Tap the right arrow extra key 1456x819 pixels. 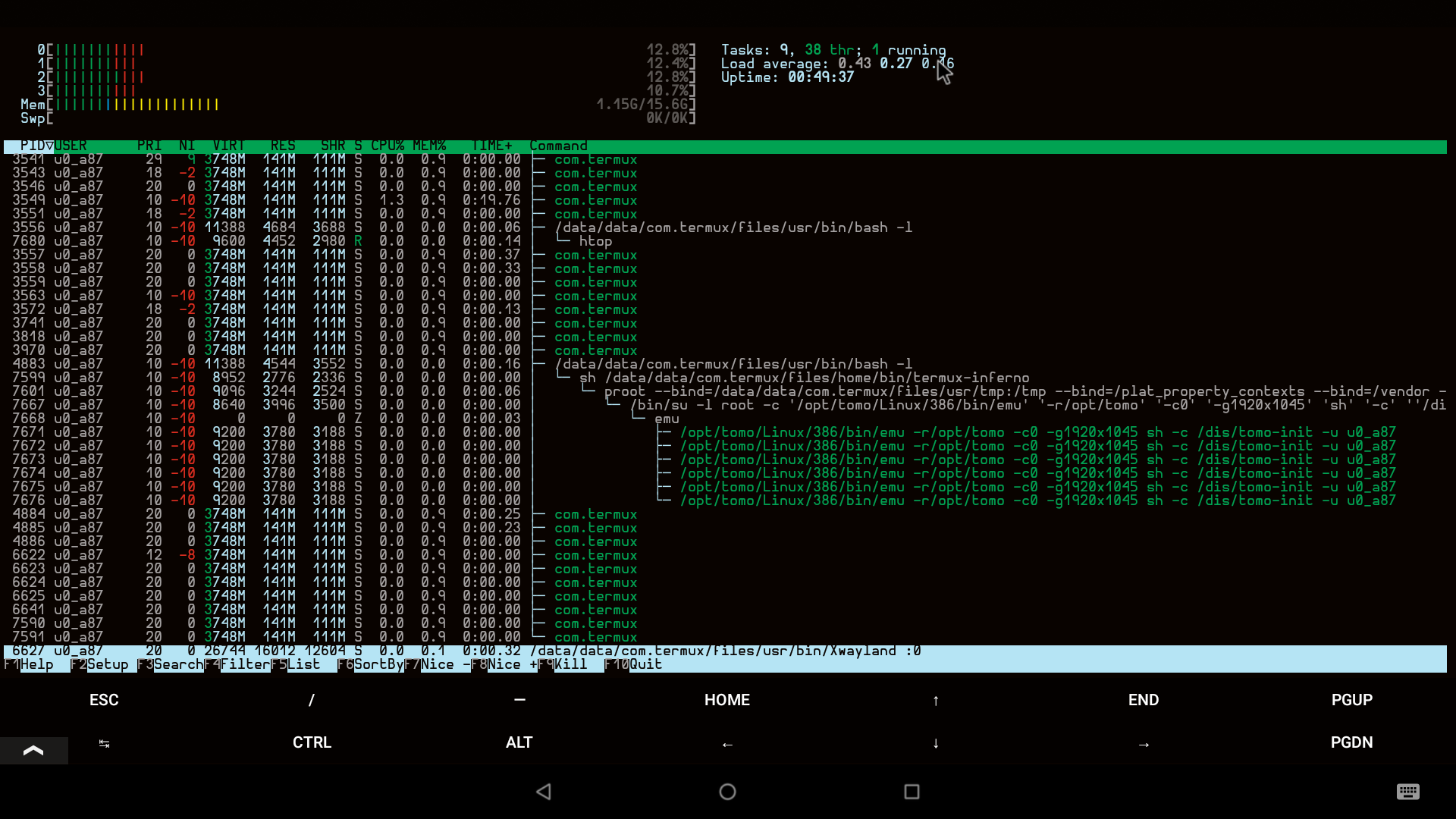pyautogui.click(x=1144, y=743)
